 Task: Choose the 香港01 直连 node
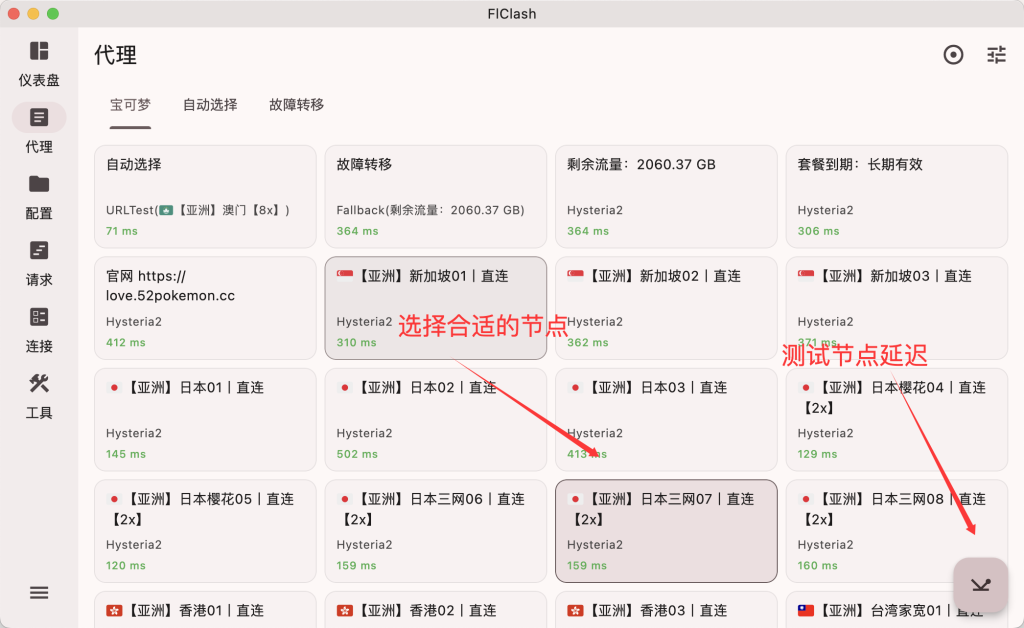[205, 610]
